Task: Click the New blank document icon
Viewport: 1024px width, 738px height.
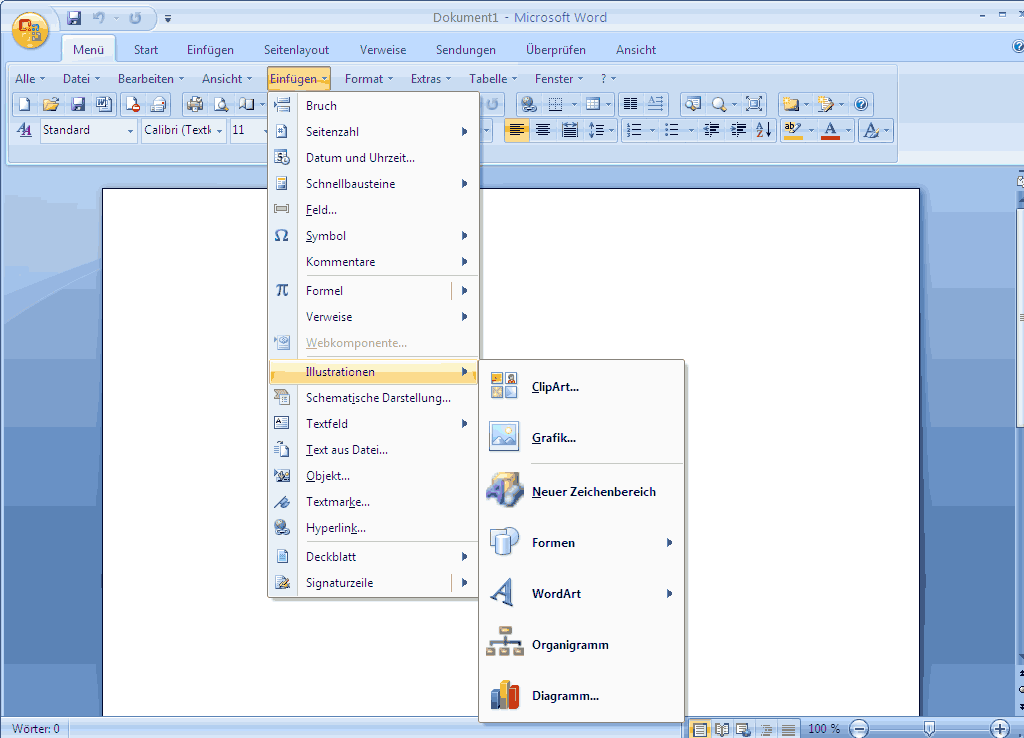Action: pos(25,104)
